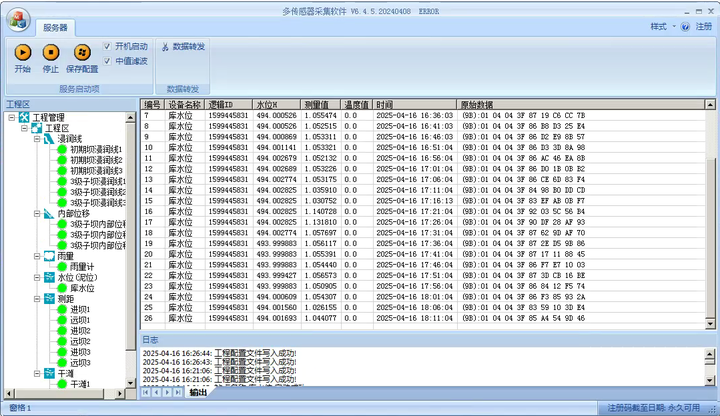Image resolution: width=720 pixels, height=416 pixels.
Task: Select tree item 进坝3
Action: point(80,352)
